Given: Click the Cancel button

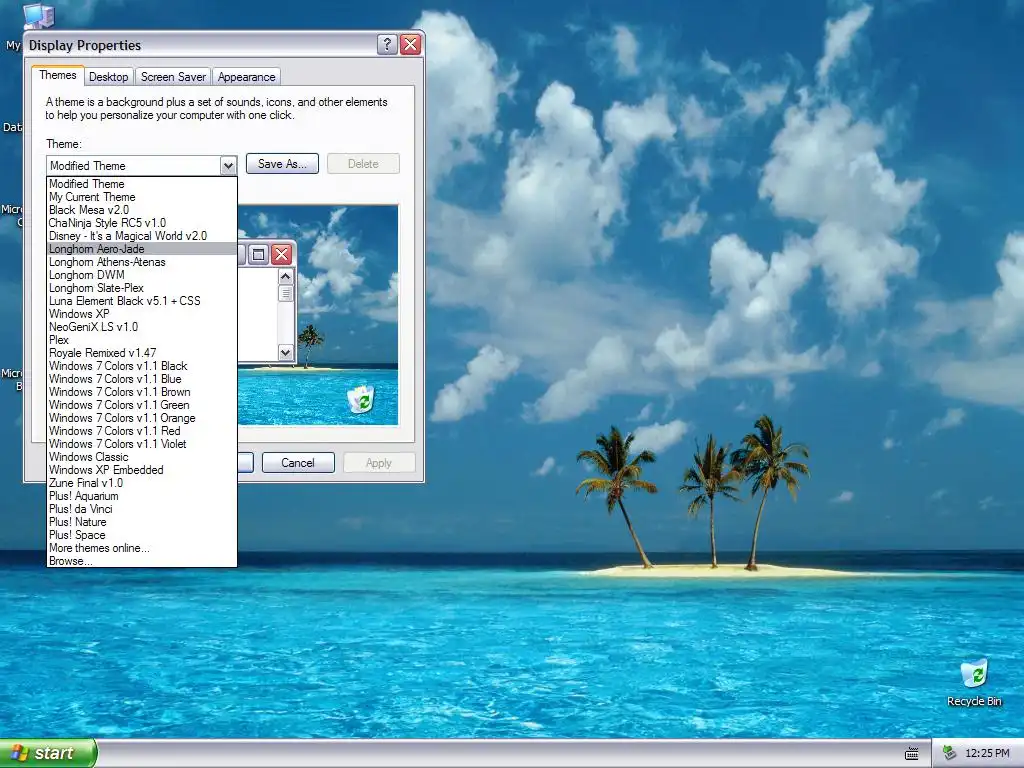Looking at the screenshot, I should coord(298,463).
